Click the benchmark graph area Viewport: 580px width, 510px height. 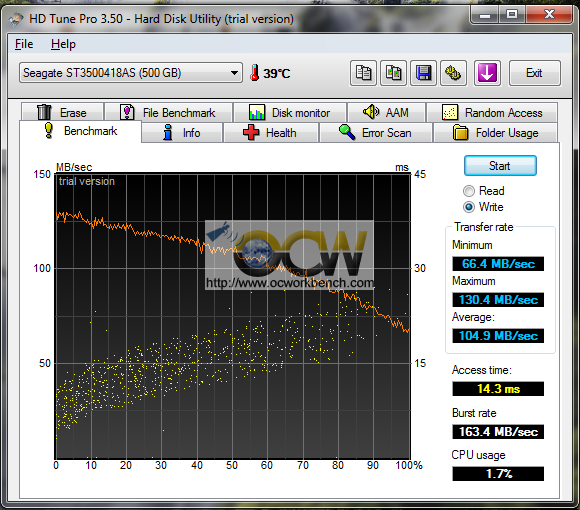point(233,316)
